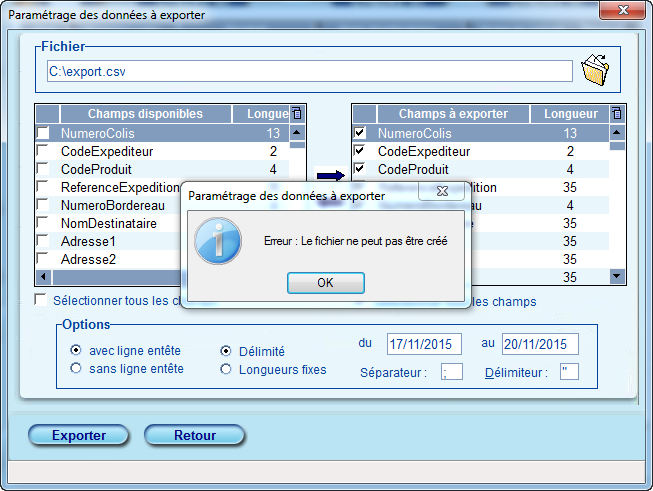
Task: Check CodeExpediteur in the Champs disponibles list
Action: [43, 151]
